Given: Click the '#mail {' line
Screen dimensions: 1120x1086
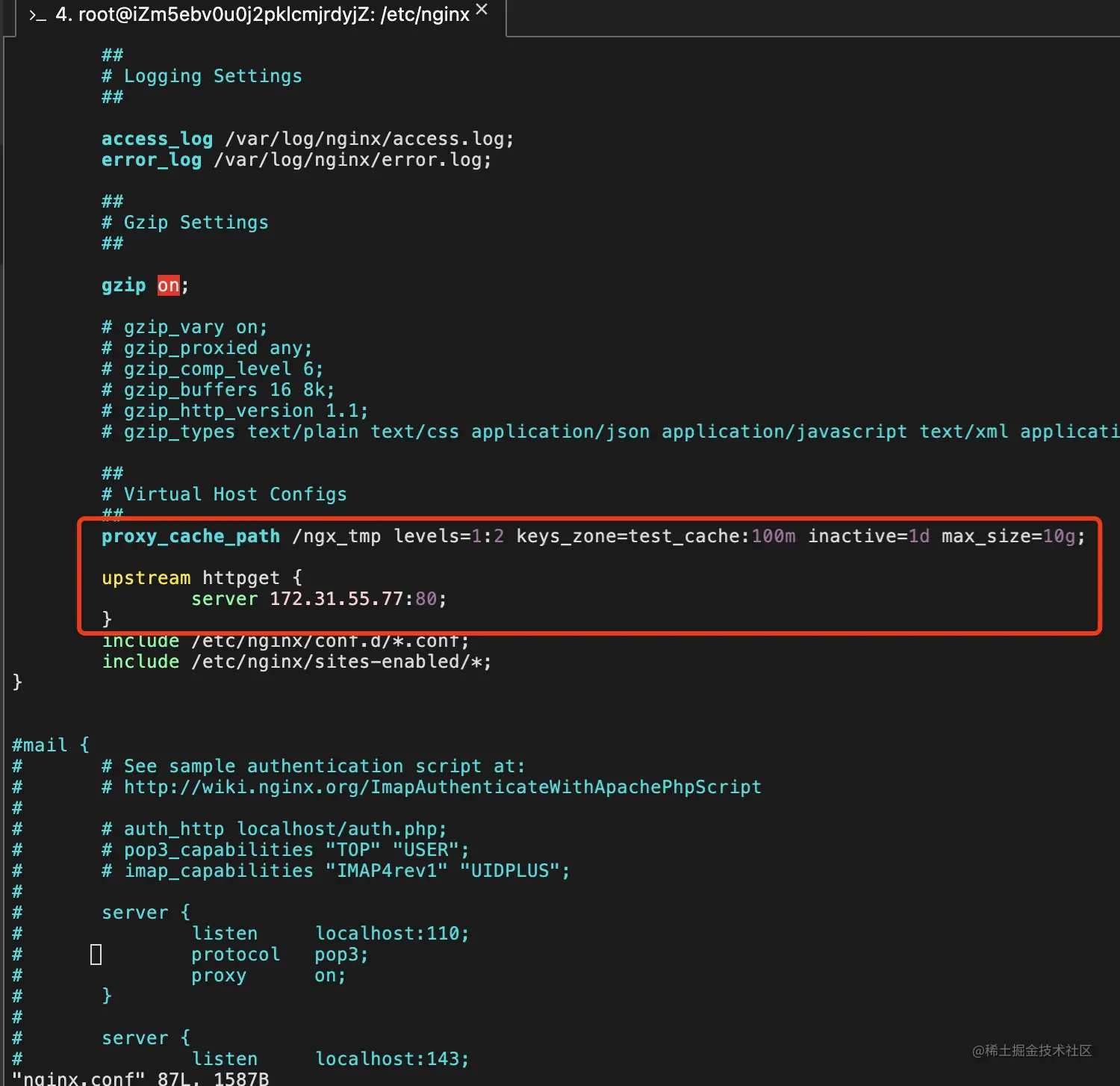Looking at the screenshot, I should (51, 745).
